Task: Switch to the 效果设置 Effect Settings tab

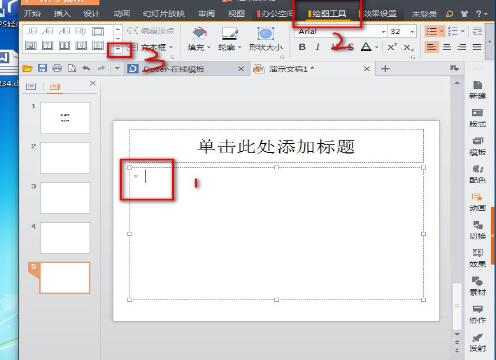Action: (x=379, y=14)
